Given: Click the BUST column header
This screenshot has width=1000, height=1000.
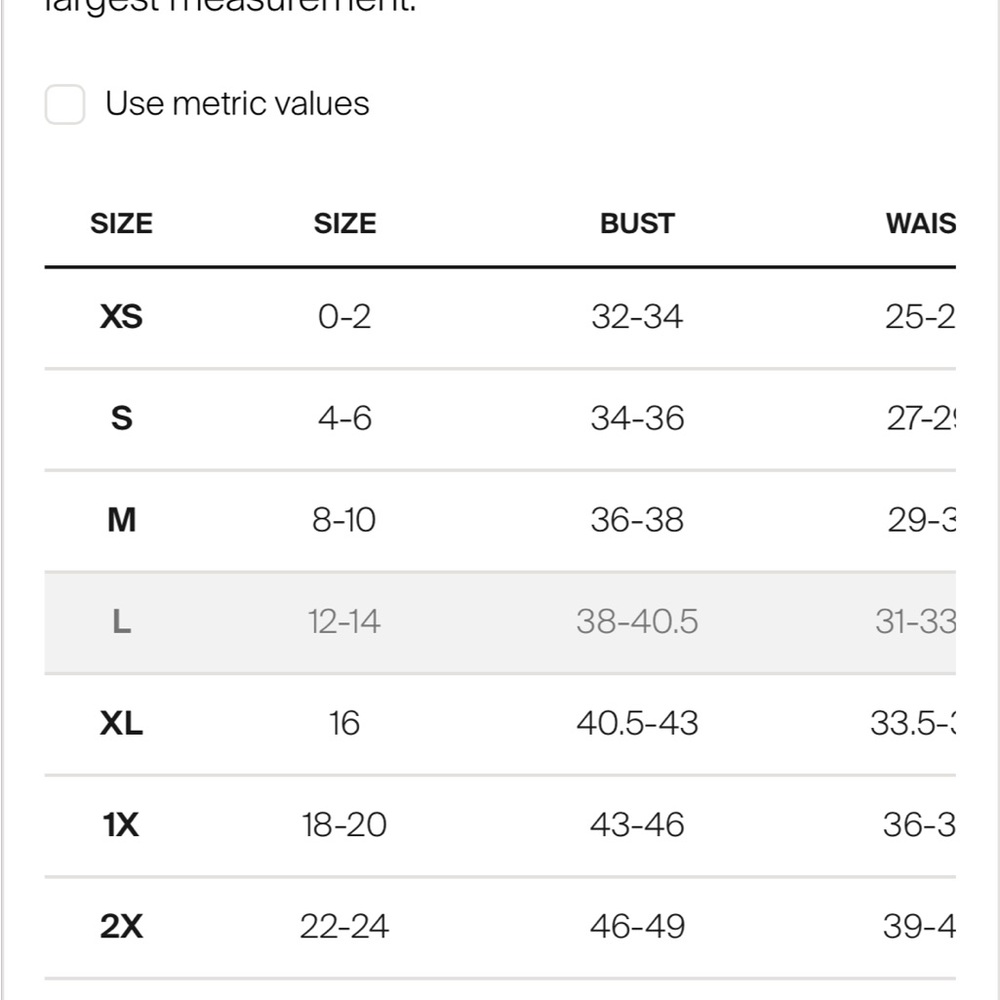Looking at the screenshot, I should 637,223.
